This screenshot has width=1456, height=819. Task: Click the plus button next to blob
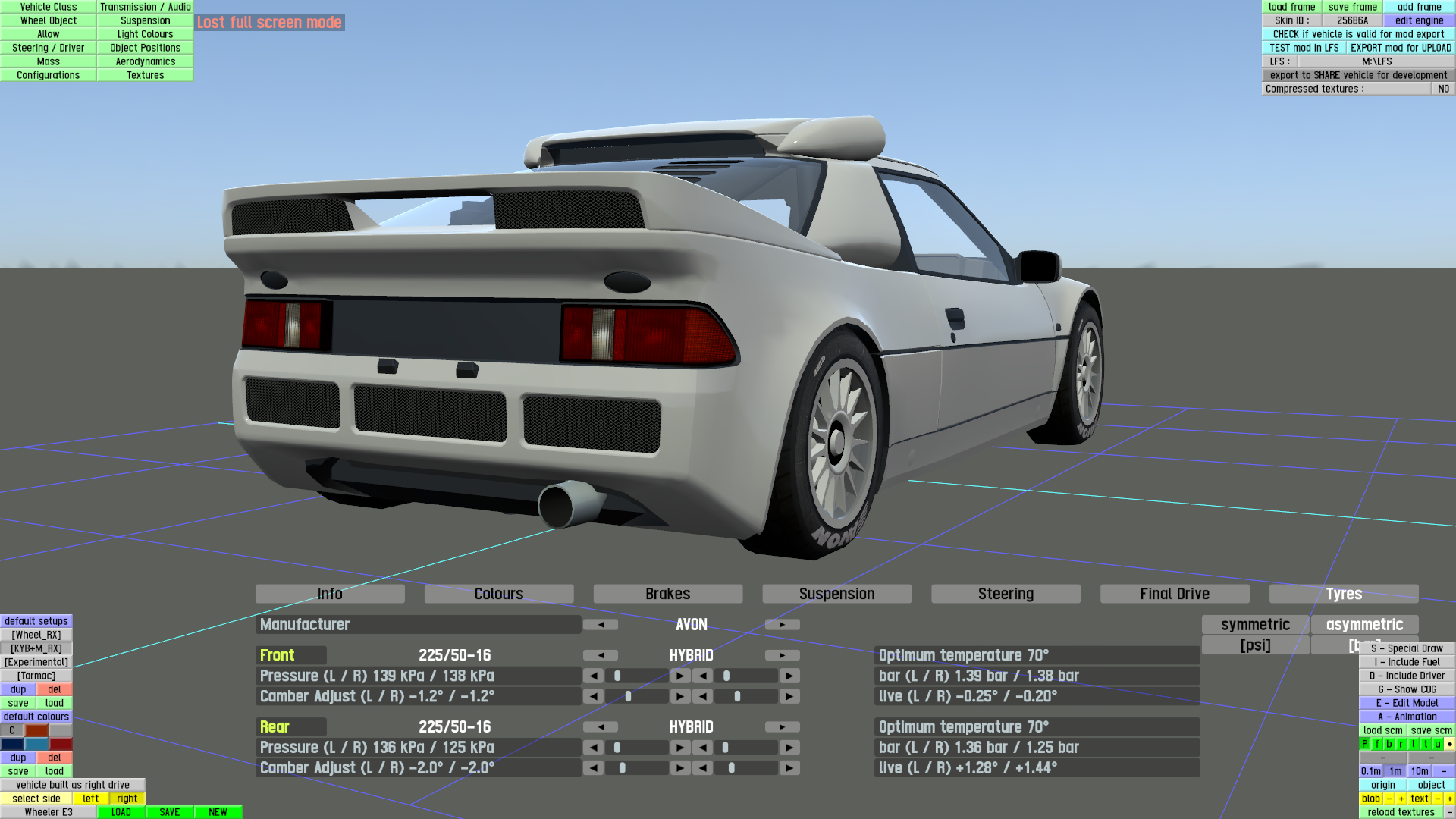click(1401, 799)
